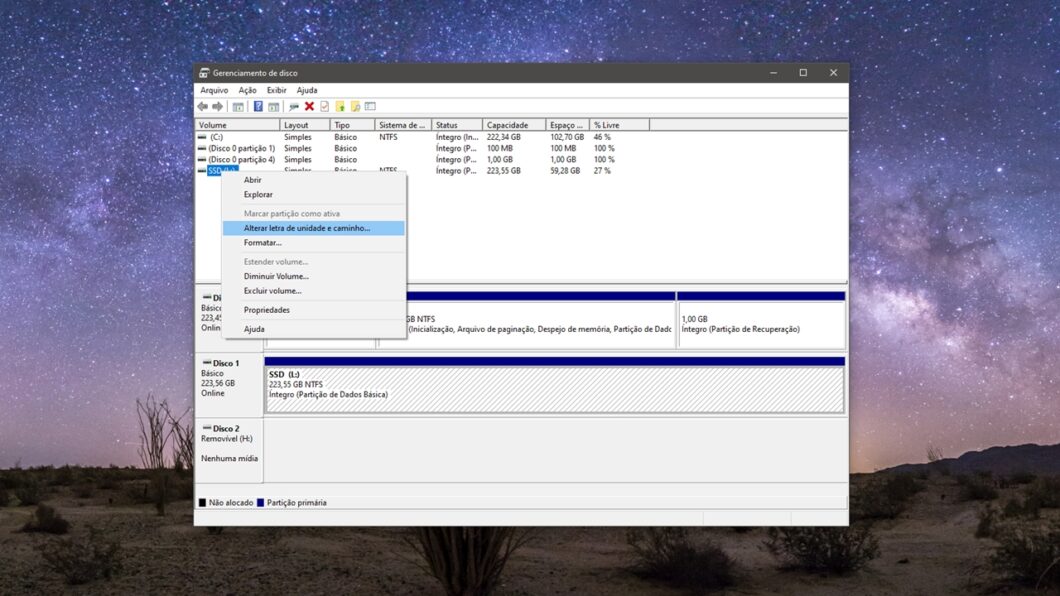
Task: Click 'Propriedades' in the context menu
Action: tap(266, 310)
